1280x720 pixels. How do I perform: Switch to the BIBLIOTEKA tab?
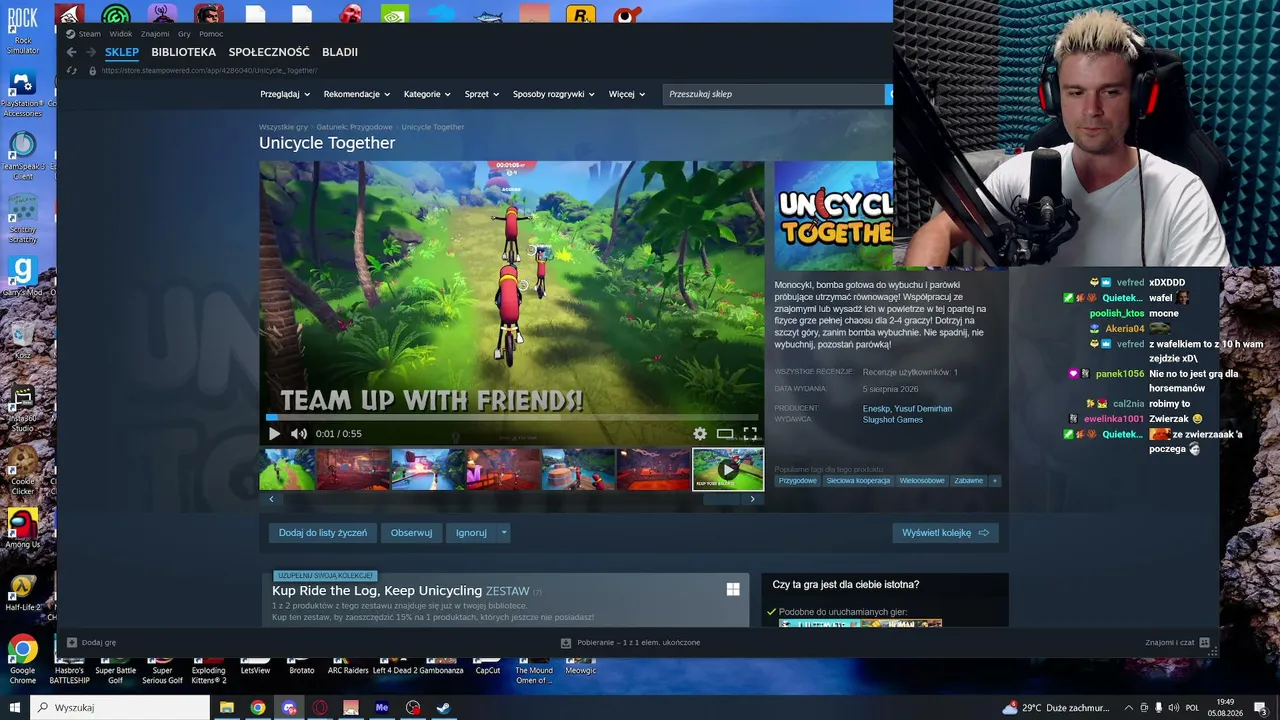coord(183,52)
